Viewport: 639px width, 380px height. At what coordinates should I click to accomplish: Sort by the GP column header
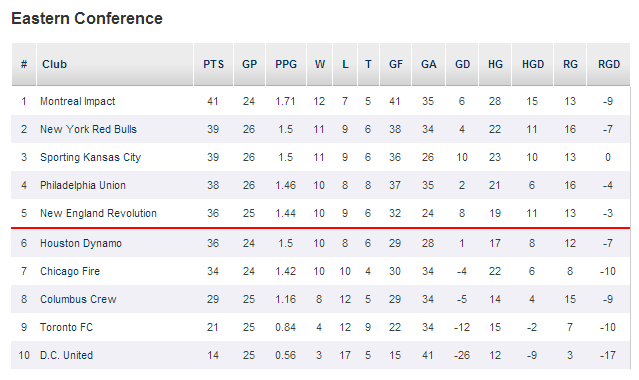(249, 64)
